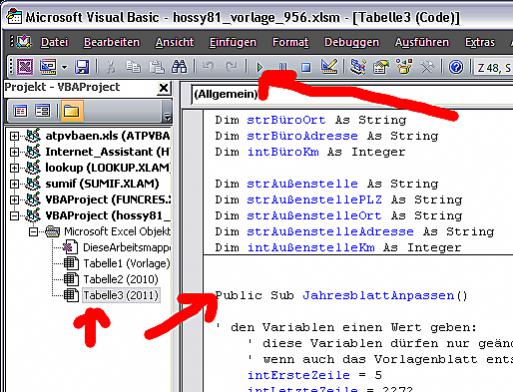The height and width of the screenshot is (392, 513).
Task: Select sumif (SUMIF.XLAM) project
Action: pos(102,184)
